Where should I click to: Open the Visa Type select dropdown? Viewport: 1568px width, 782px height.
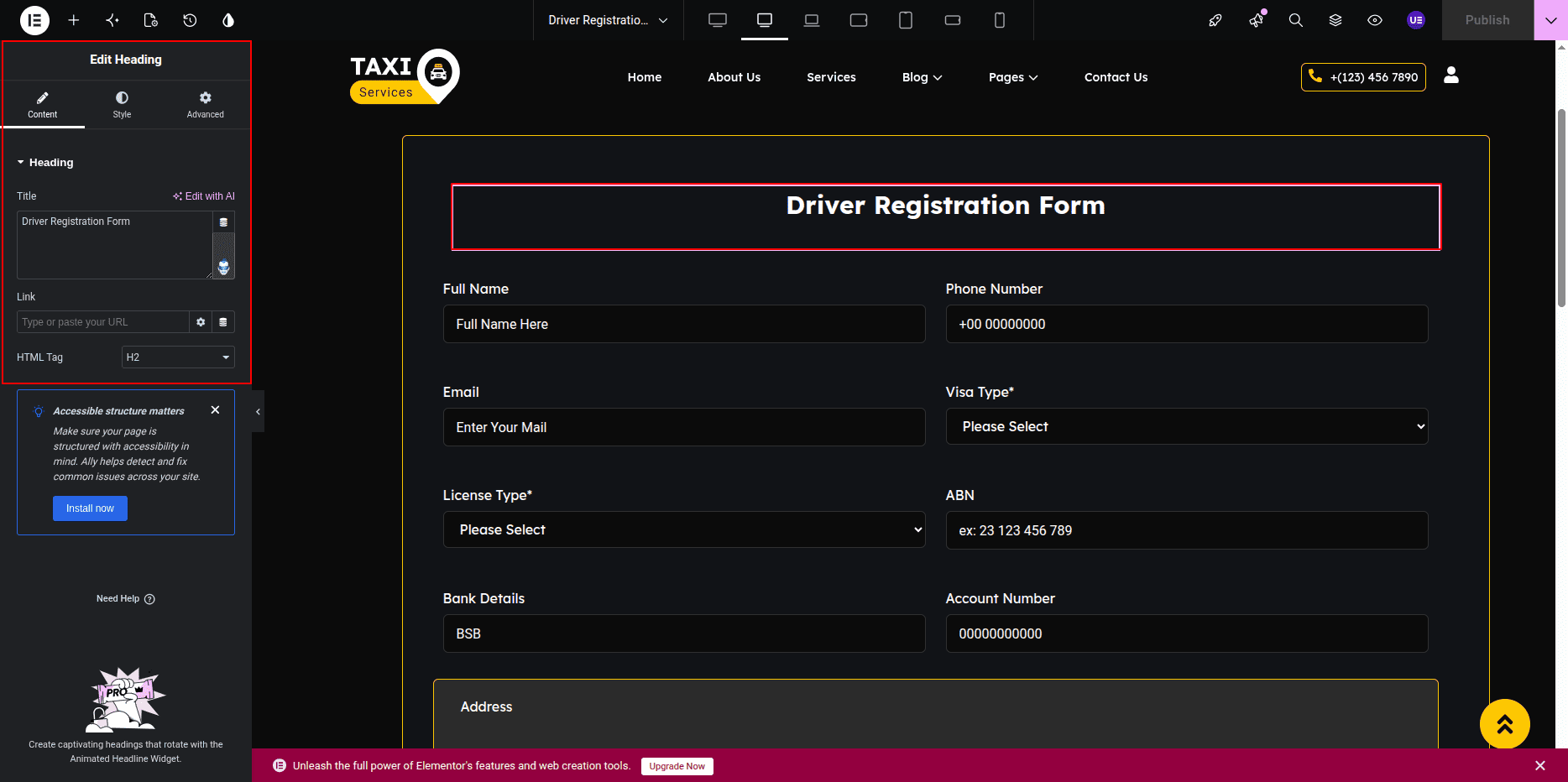[x=1187, y=426]
